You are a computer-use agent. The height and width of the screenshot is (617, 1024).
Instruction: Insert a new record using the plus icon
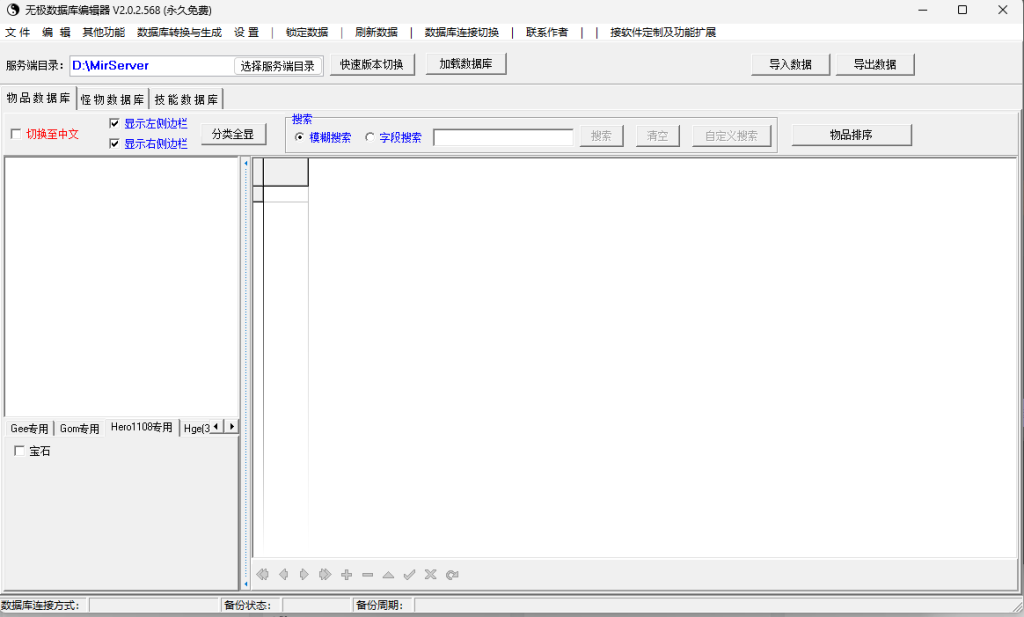[345, 574]
